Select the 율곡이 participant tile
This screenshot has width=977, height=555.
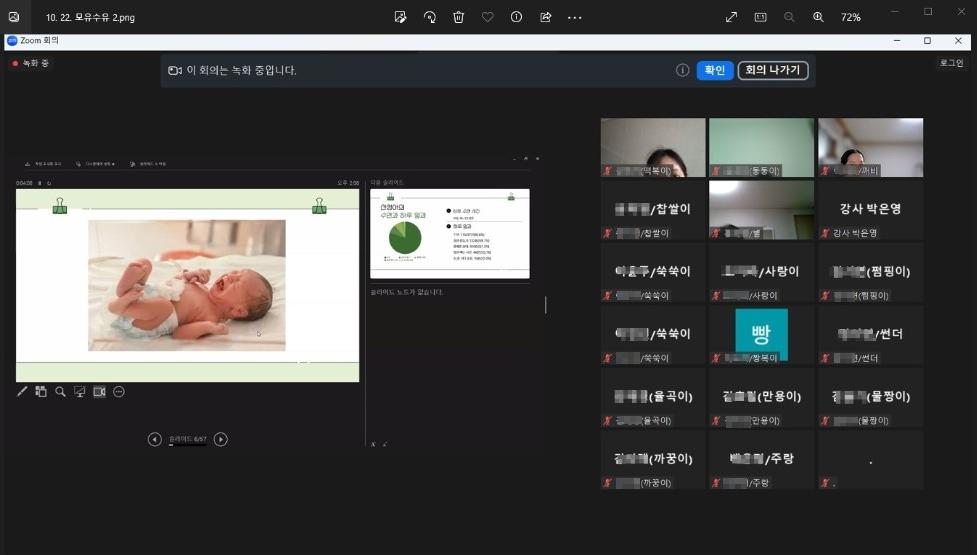click(653, 397)
